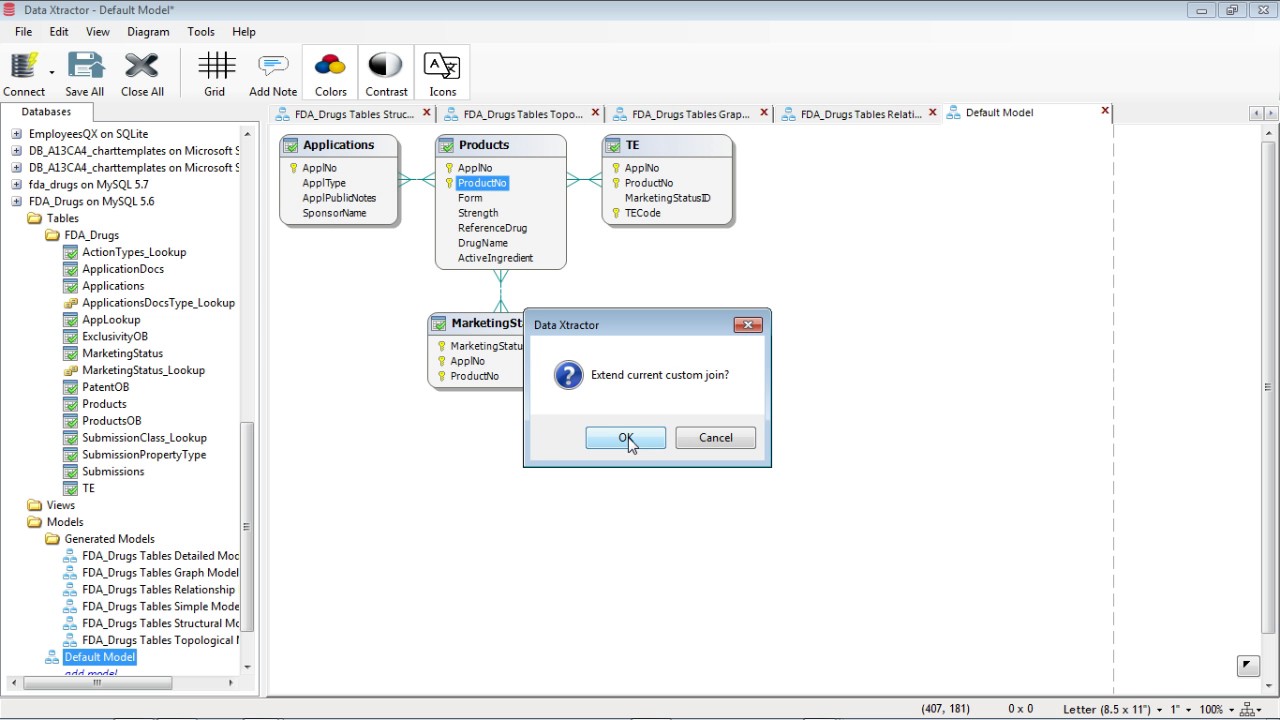Select the Models folder in tree
Image resolution: width=1280 pixels, height=720 pixels.
point(65,522)
